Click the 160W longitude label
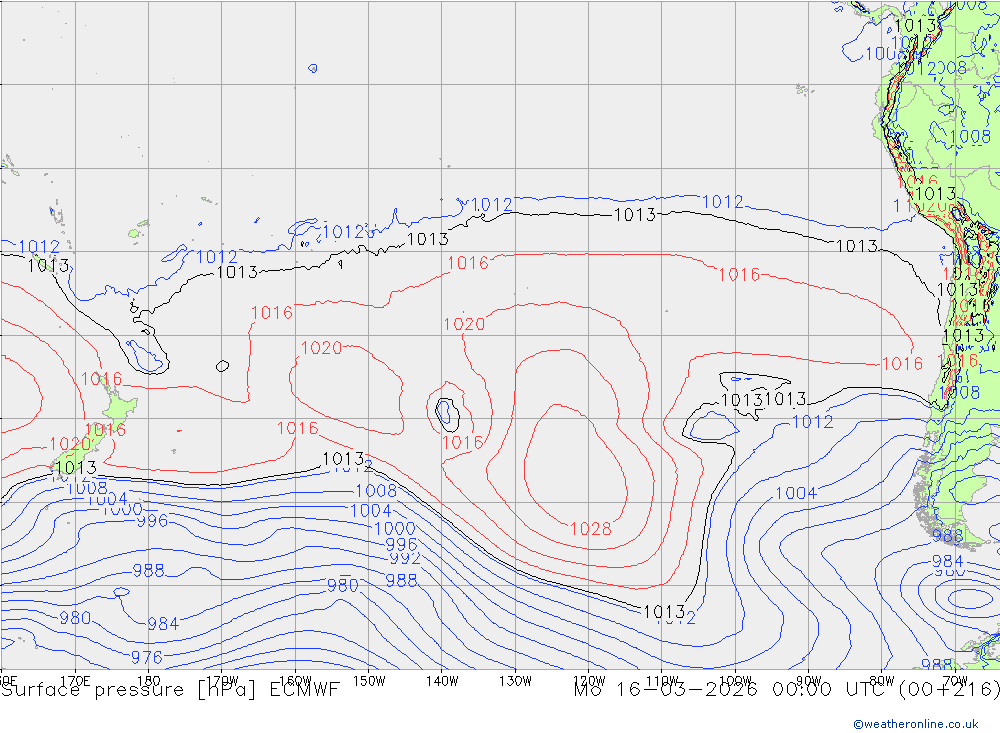This screenshot has width=1000, height=733. [295, 681]
